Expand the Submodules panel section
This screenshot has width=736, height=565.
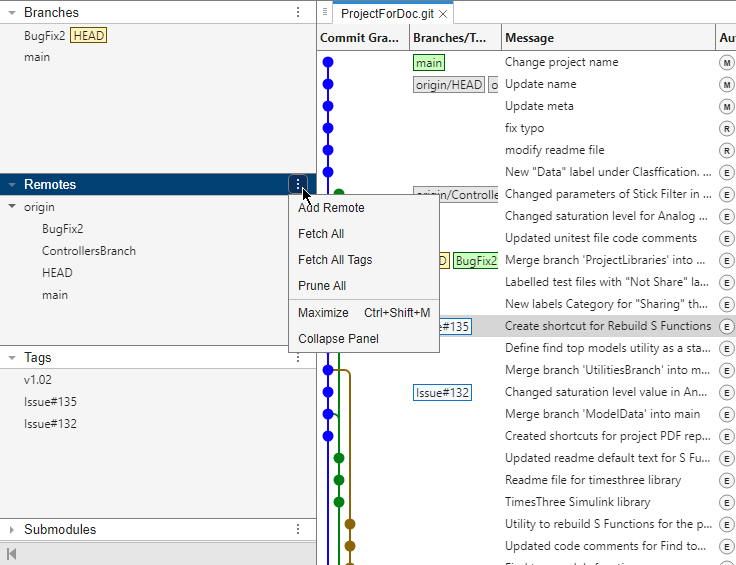click(12, 530)
